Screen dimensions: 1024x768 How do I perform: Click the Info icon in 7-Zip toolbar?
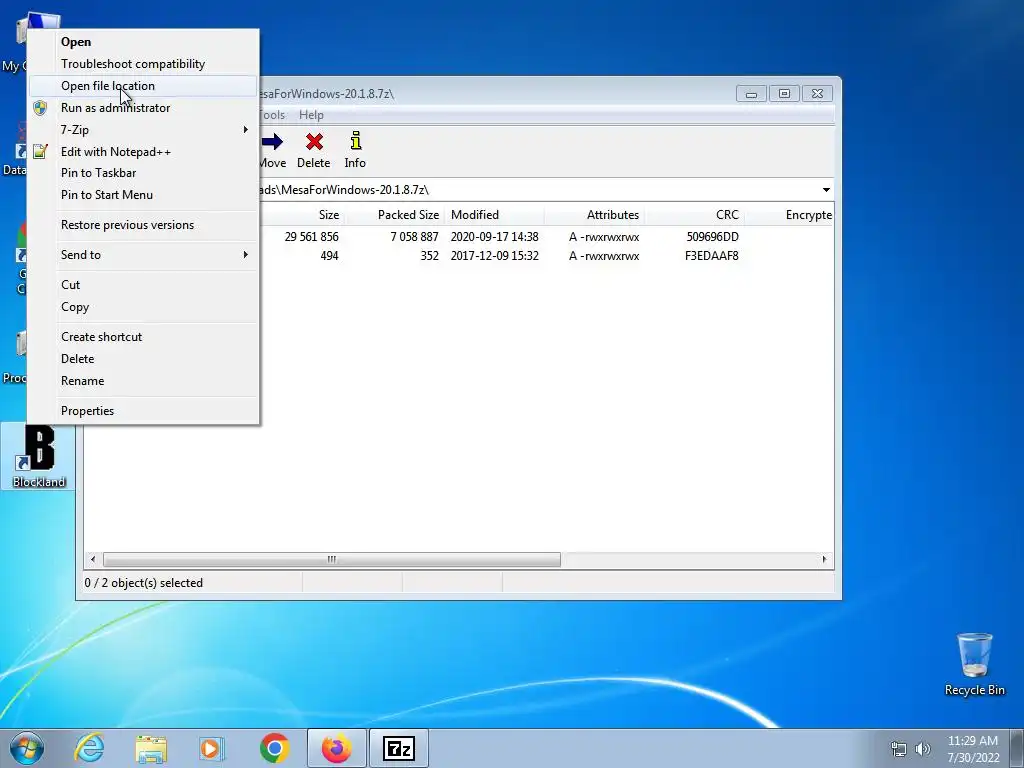tap(355, 141)
